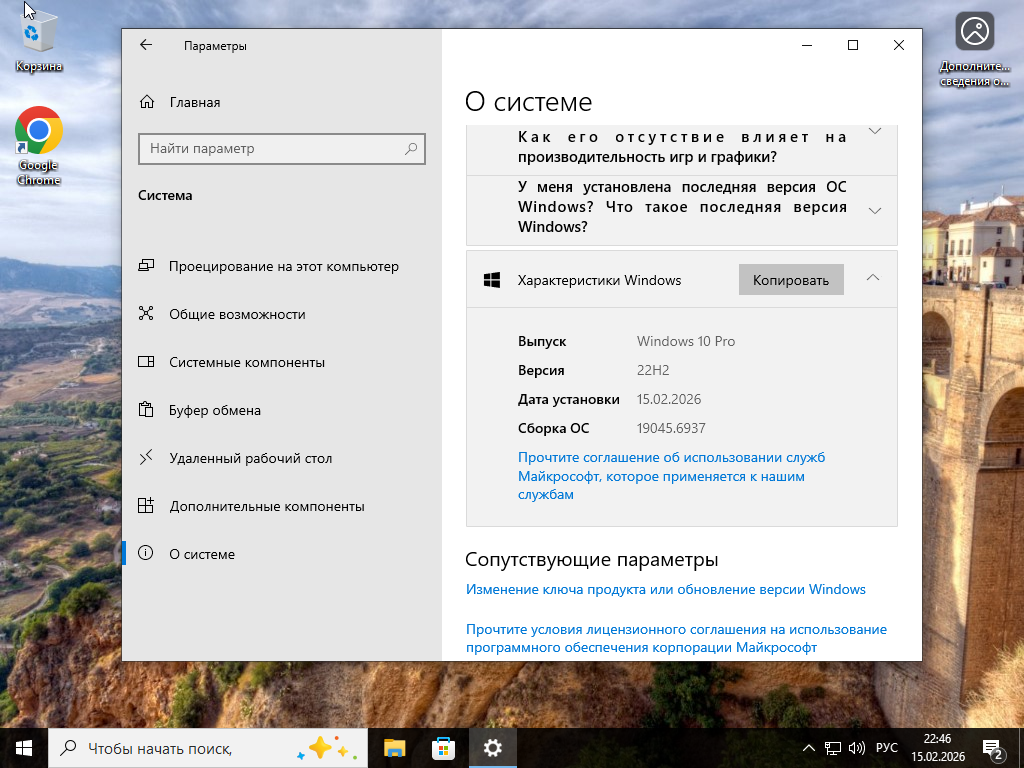Open Microsoft Store from the taskbar
1024x768 pixels.
point(443,747)
